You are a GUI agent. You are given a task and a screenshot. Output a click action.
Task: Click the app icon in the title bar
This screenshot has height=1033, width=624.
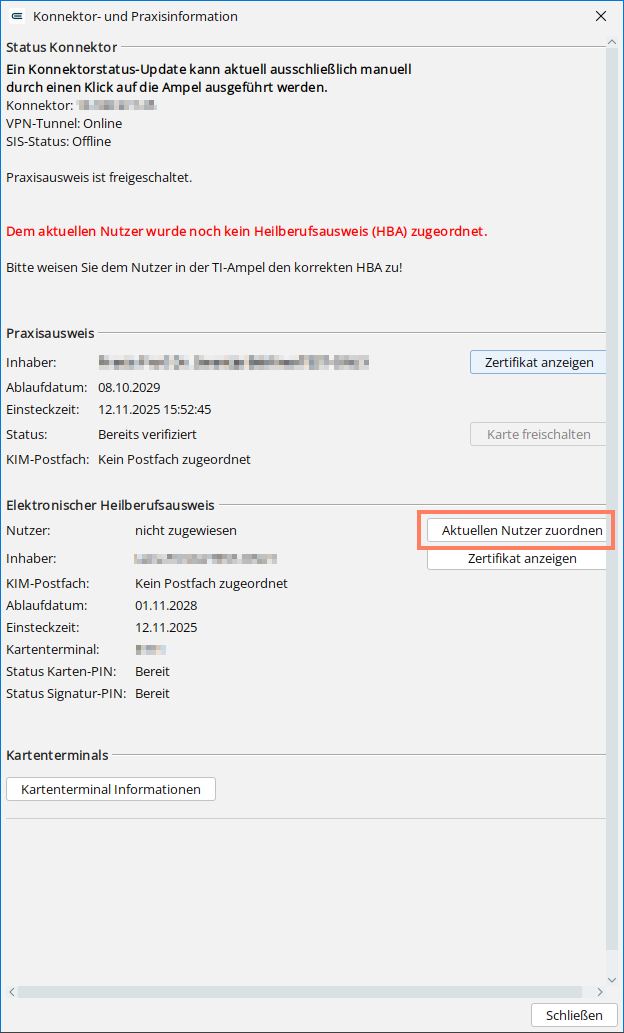point(18,16)
